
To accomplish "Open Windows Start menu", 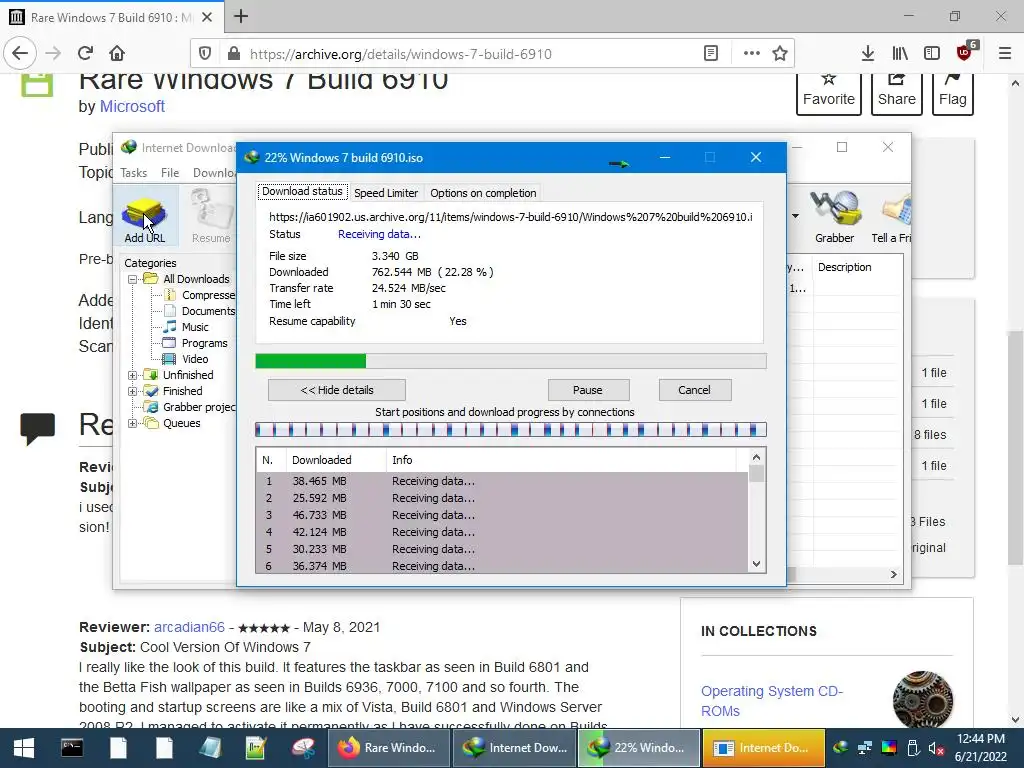I will click(24, 748).
